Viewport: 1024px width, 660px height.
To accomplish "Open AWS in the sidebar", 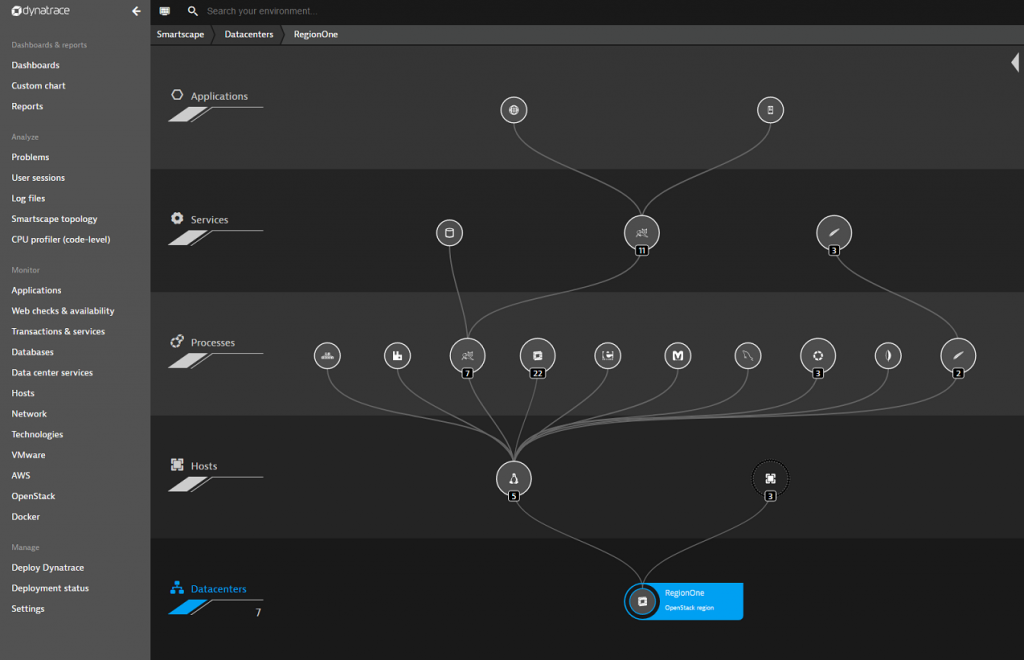I will 21,475.
